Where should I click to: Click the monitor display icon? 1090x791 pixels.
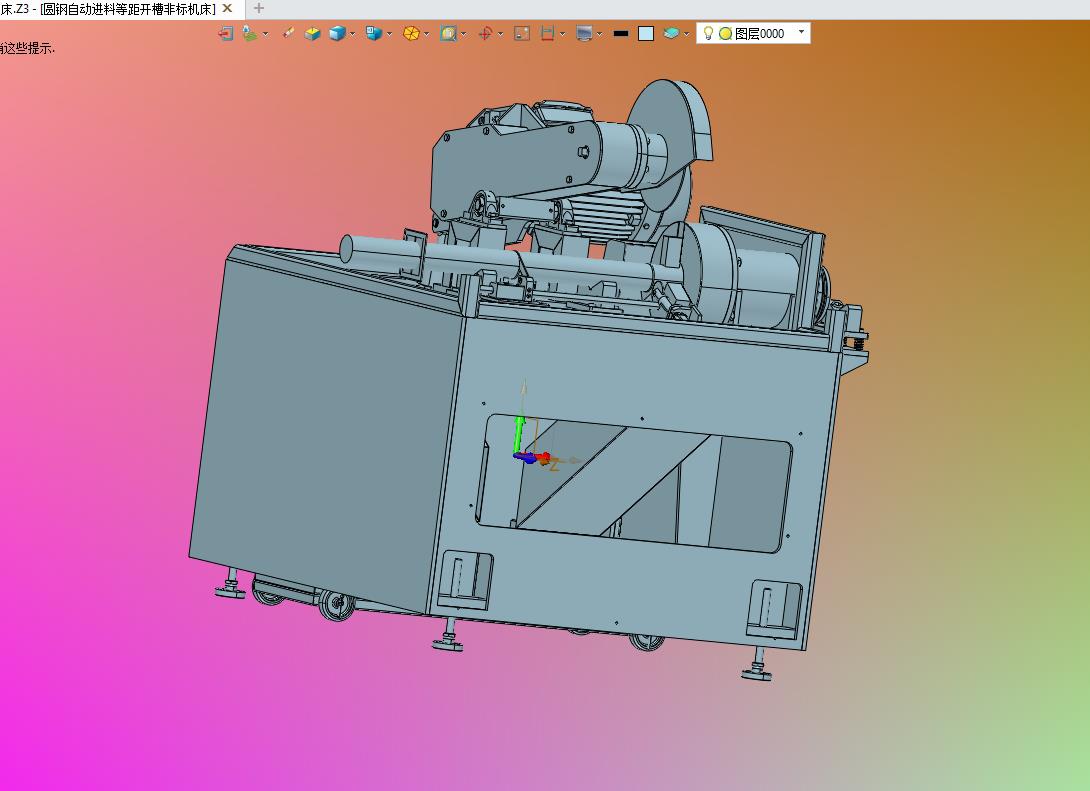(x=584, y=33)
